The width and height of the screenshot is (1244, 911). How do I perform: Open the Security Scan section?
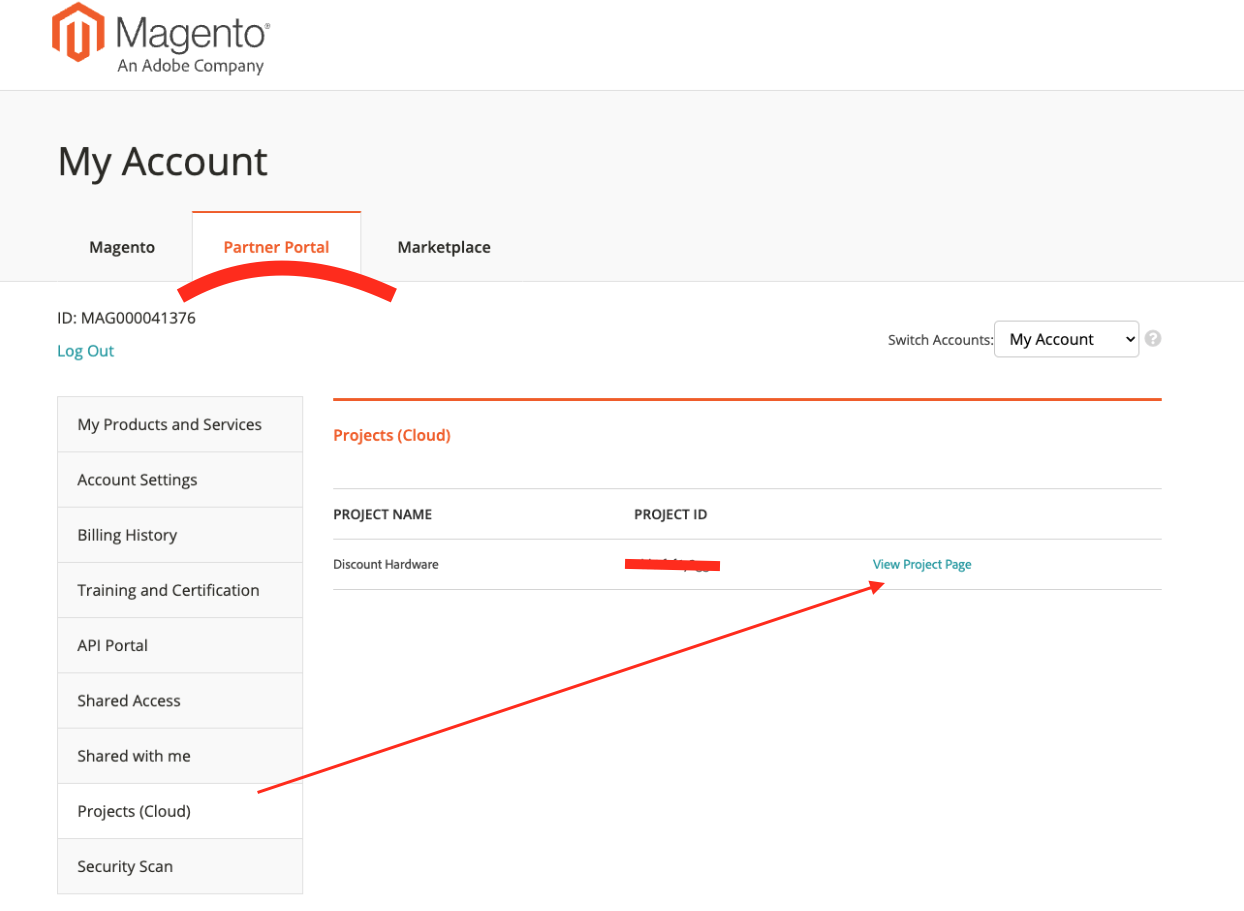180,866
